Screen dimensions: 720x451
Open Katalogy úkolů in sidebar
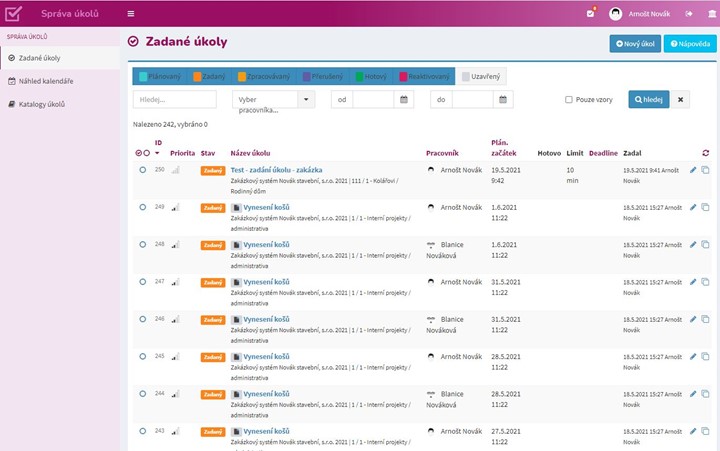(x=60, y=104)
